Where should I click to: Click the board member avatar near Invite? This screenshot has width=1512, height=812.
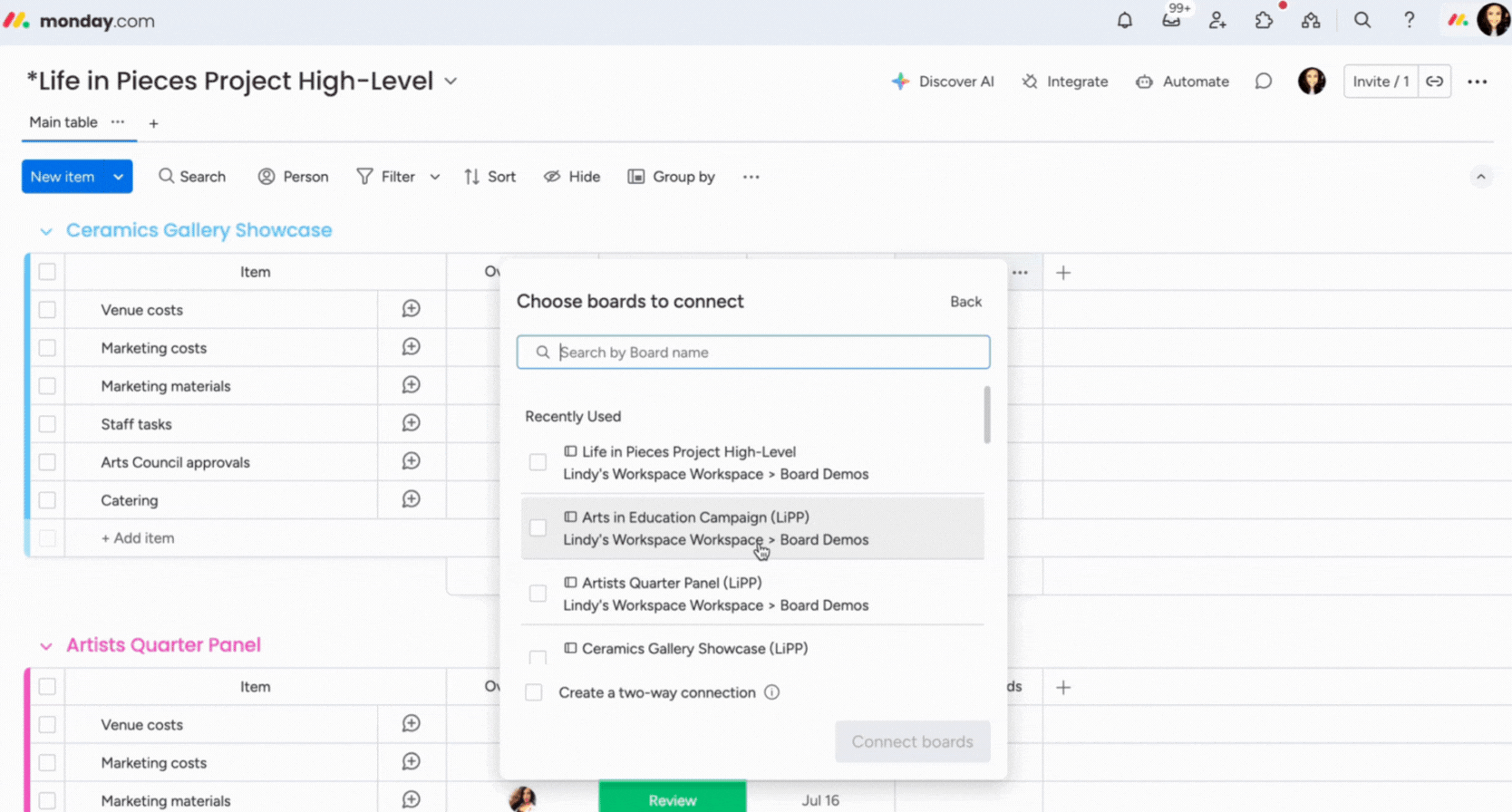click(1312, 82)
